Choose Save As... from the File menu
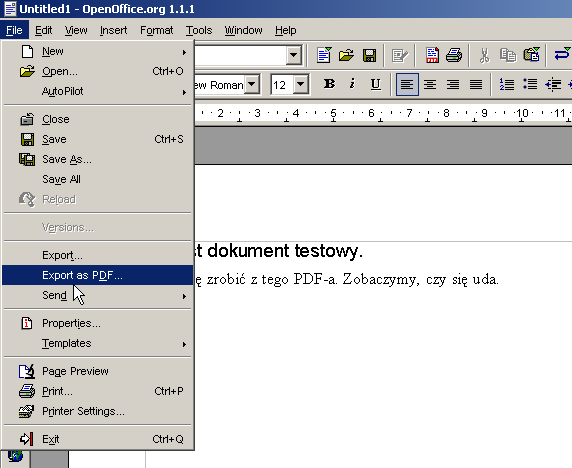This screenshot has width=572, height=468. (x=97, y=159)
